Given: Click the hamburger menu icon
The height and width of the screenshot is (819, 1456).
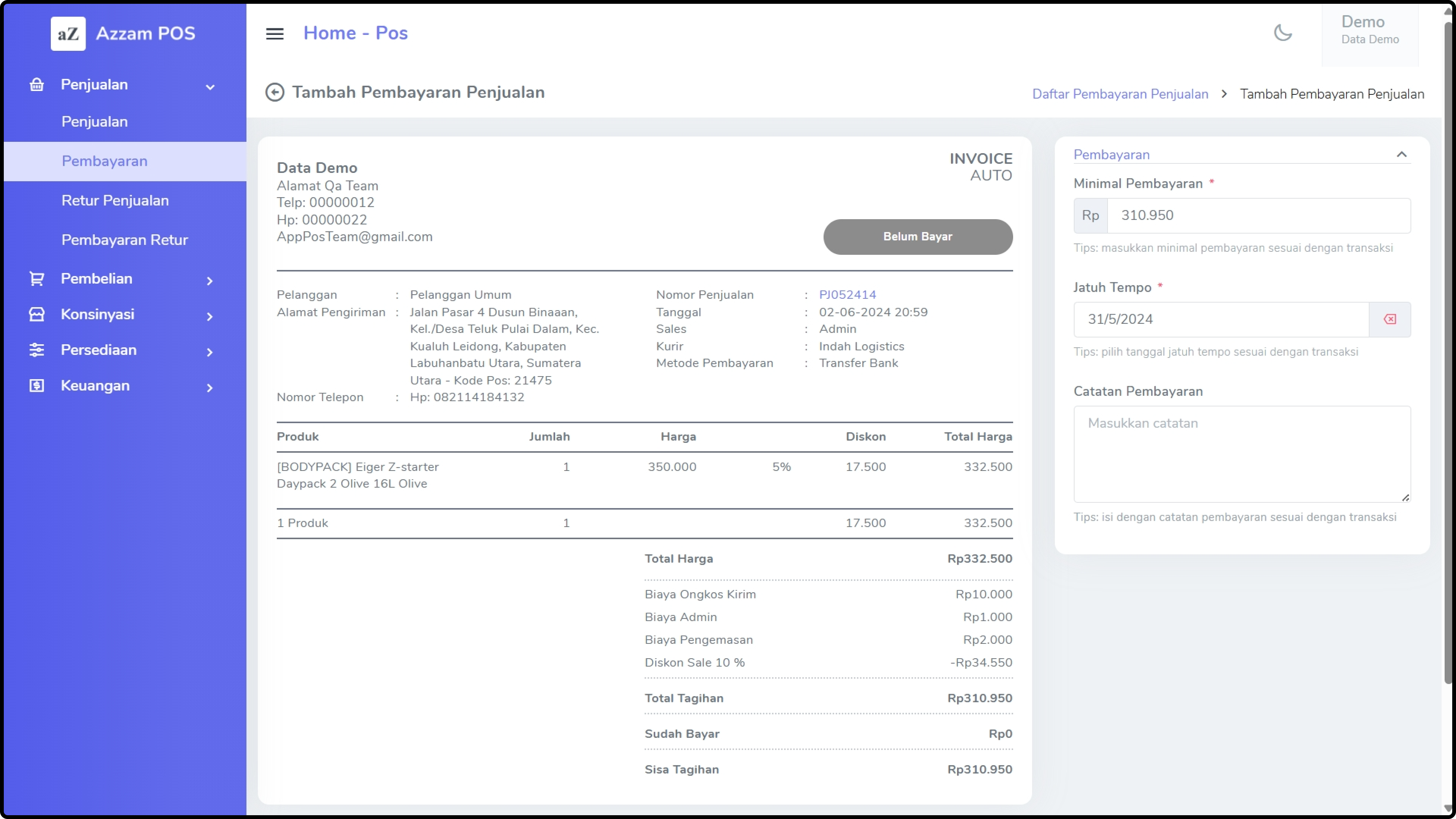Looking at the screenshot, I should pos(275,33).
